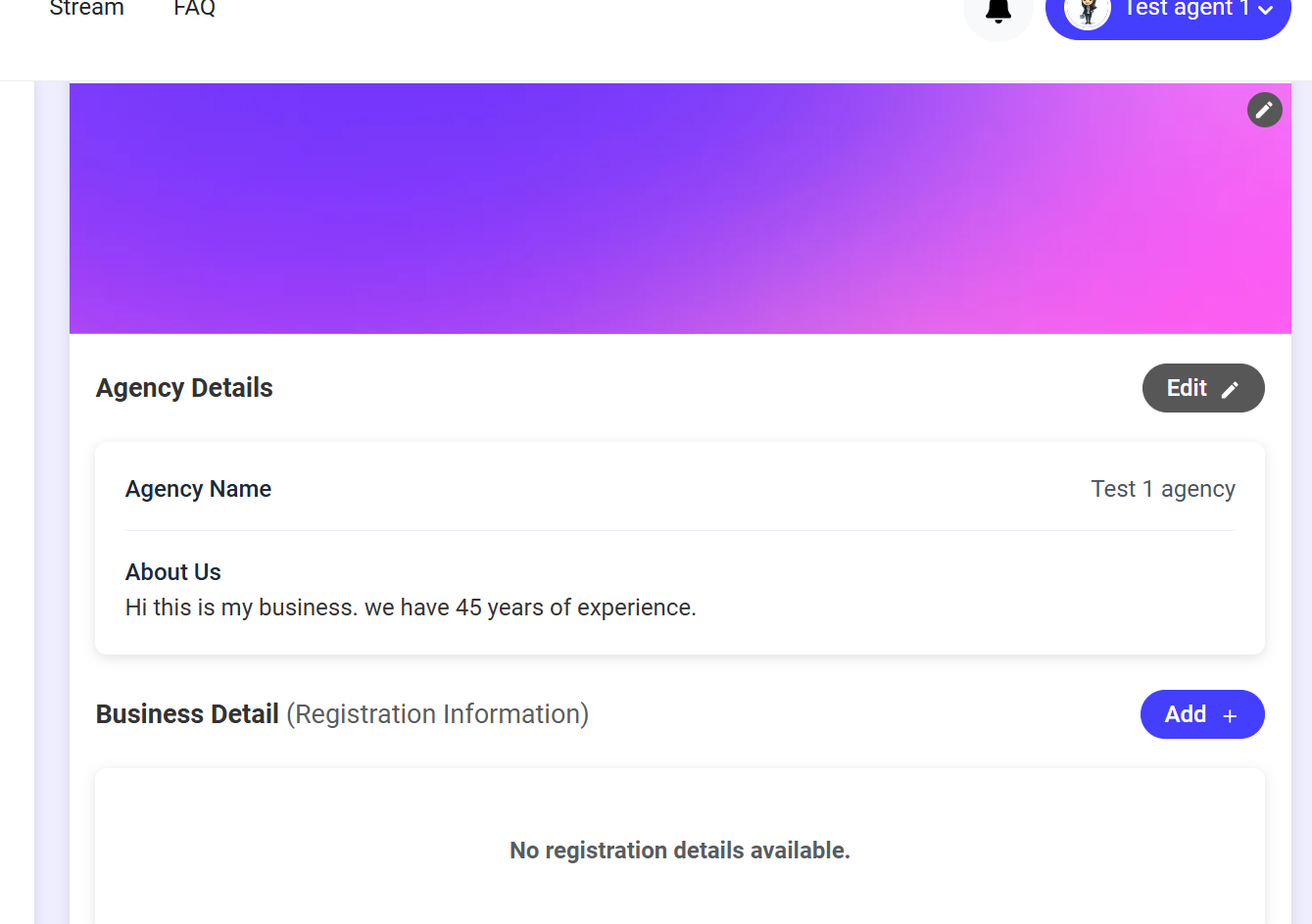Click the 45 years experience description text
This screenshot has height=924, width=1312.
[x=411, y=608]
